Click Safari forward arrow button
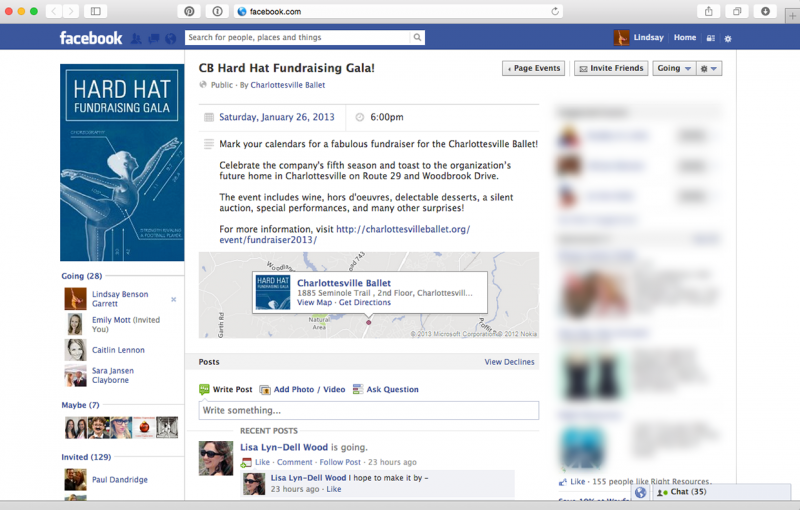This screenshot has height=510, width=800. tap(71, 11)
